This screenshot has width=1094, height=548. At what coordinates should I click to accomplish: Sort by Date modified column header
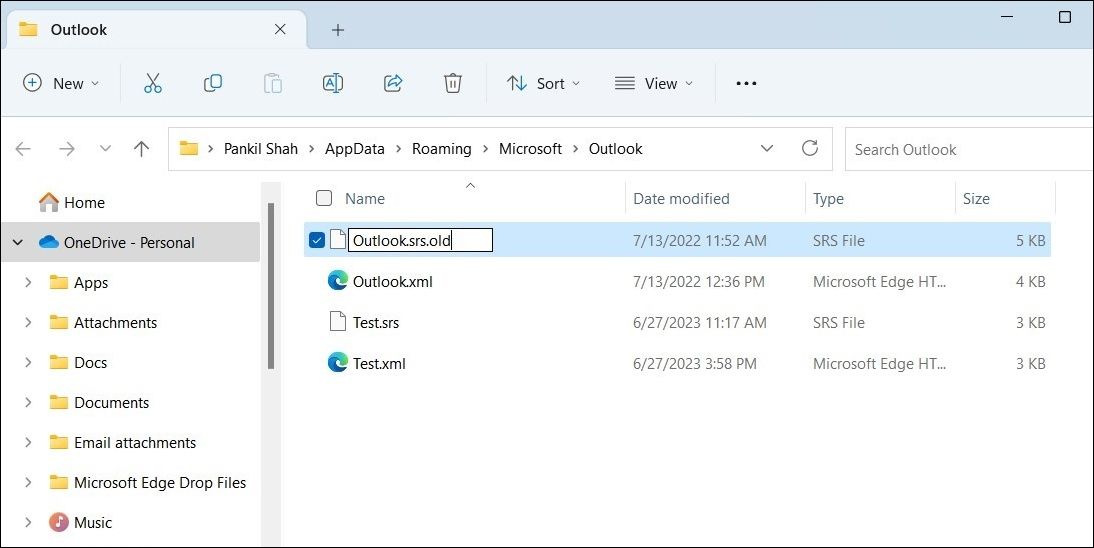click(681, 198)
